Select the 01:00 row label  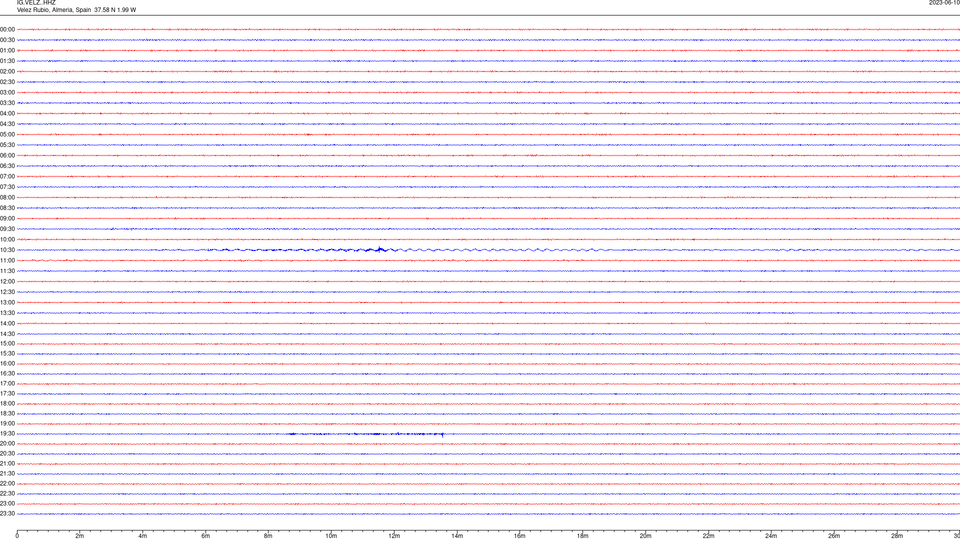(7, 51)
